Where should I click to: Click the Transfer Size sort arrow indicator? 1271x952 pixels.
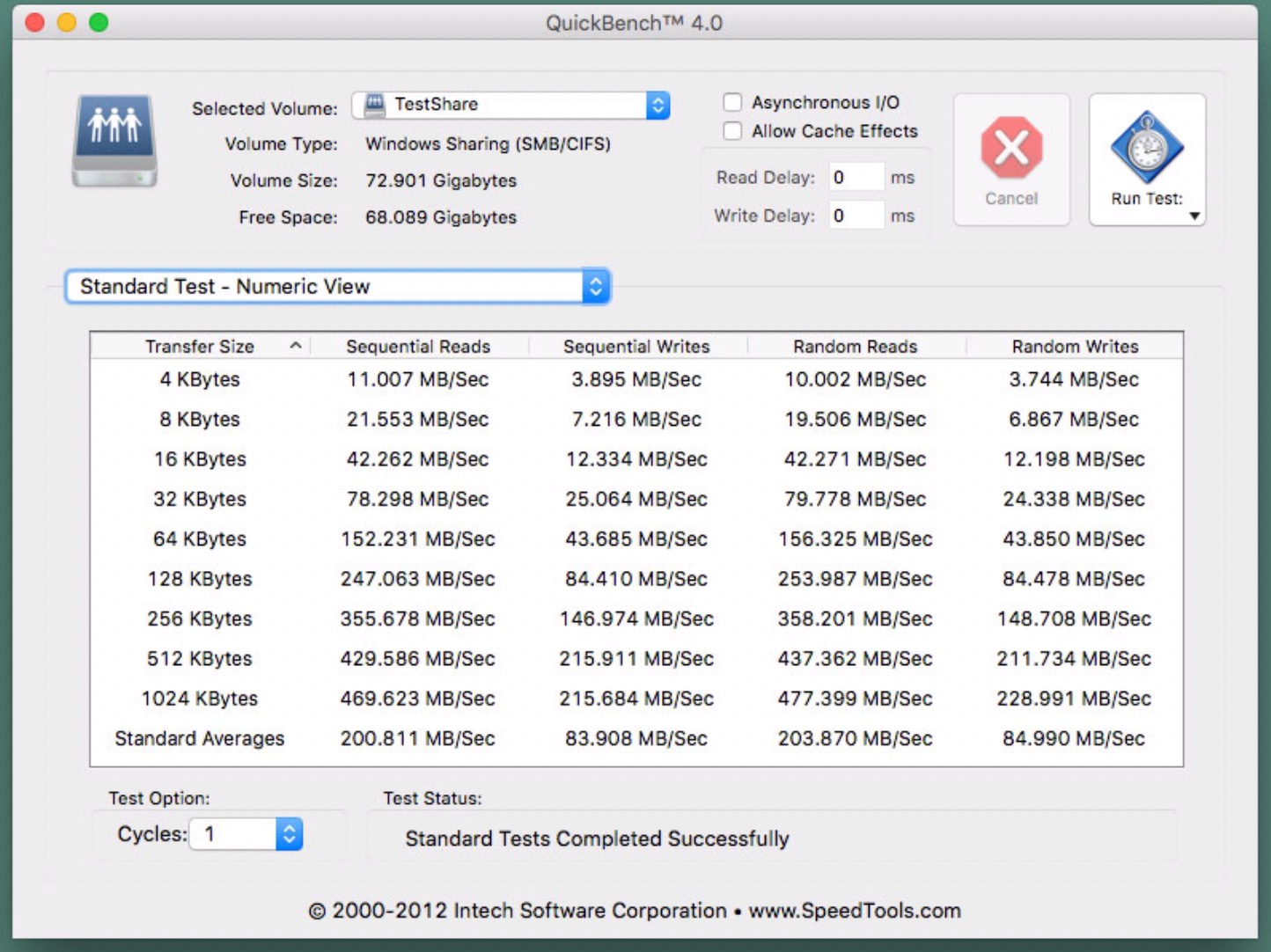tap(296, 346)
